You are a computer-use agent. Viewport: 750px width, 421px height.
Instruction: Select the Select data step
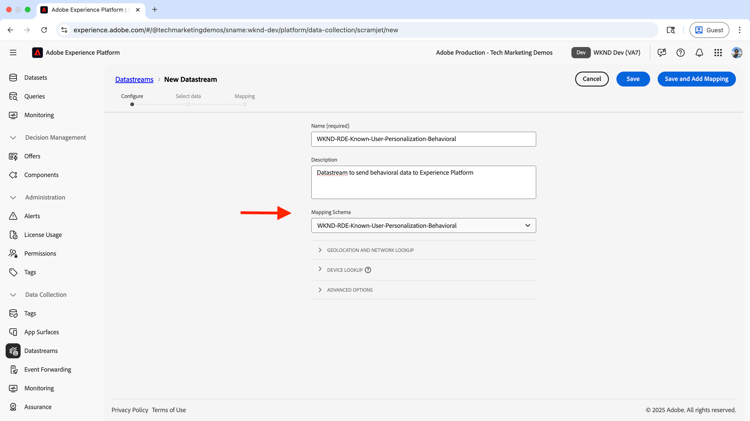[x=188, y=99]
